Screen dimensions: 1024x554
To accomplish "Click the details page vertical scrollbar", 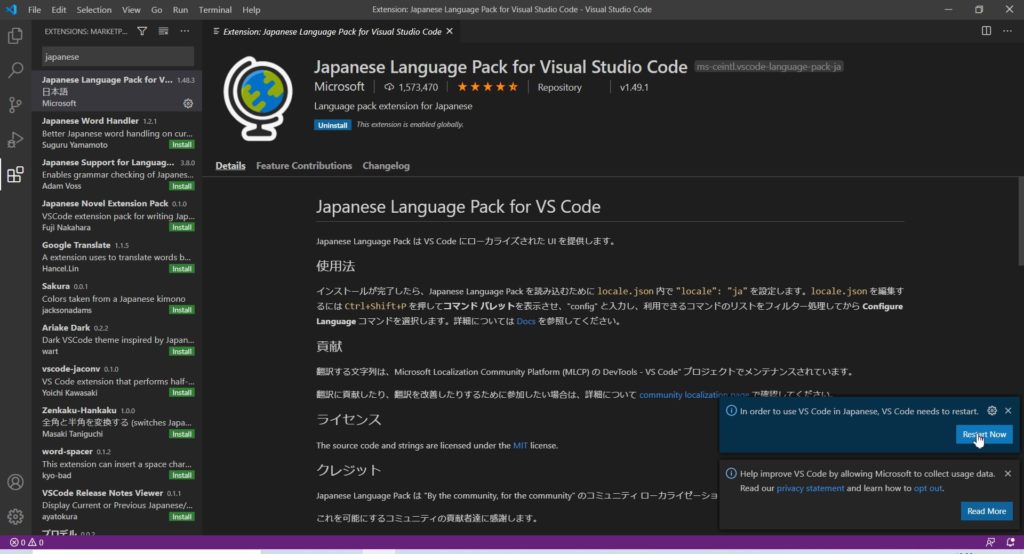I will point(1020,222).
